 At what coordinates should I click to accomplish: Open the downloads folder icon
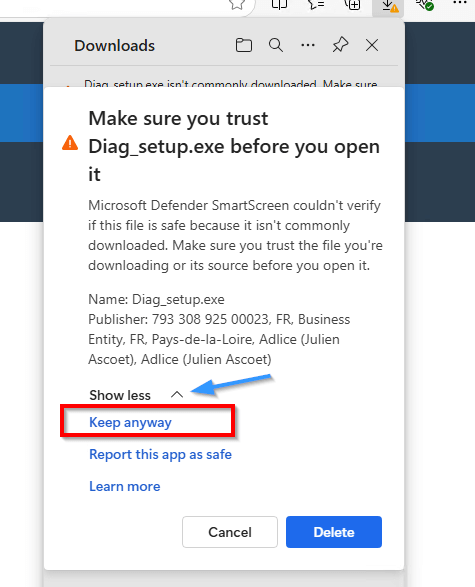click(244, 45)
